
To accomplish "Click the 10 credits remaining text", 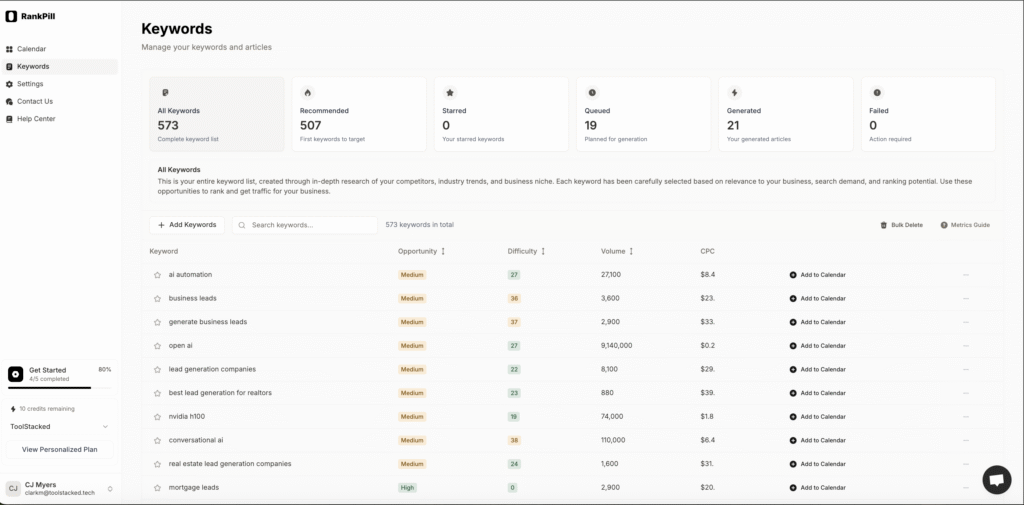I will [46, 409].
